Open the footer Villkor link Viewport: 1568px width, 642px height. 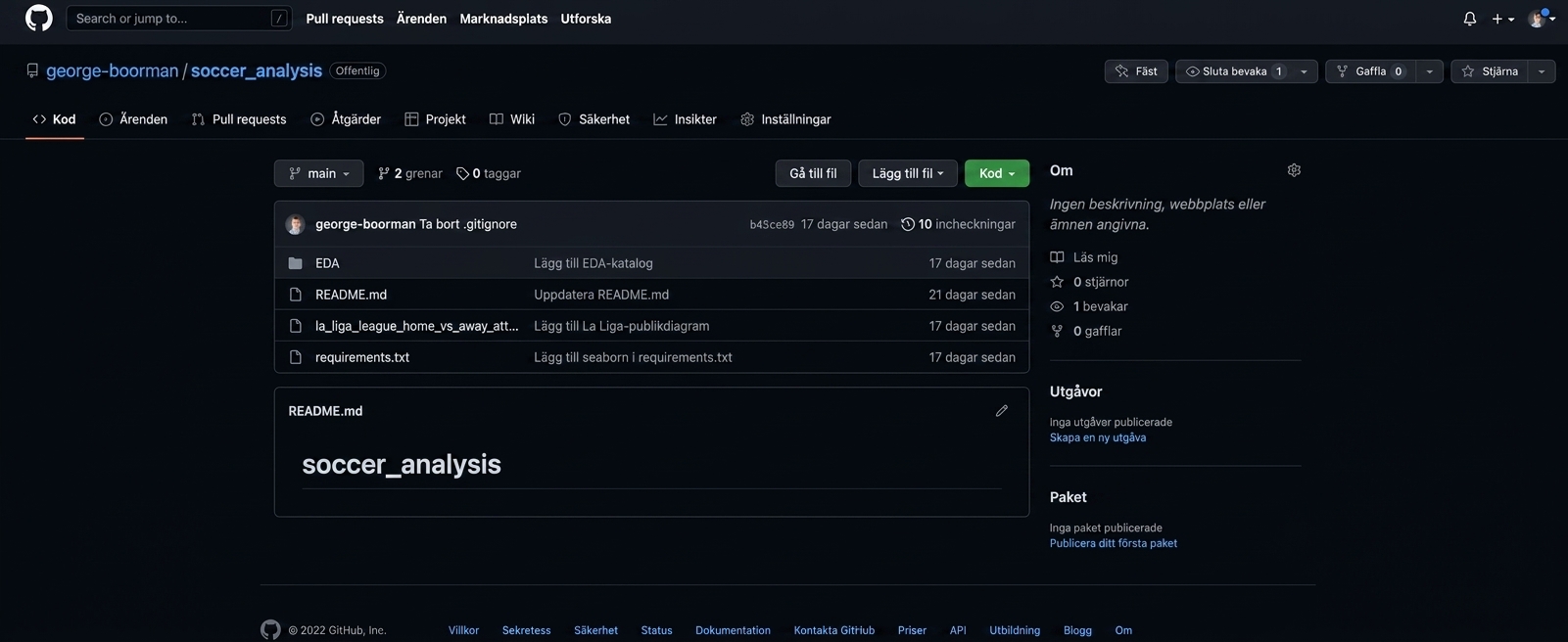pos(463,630)
